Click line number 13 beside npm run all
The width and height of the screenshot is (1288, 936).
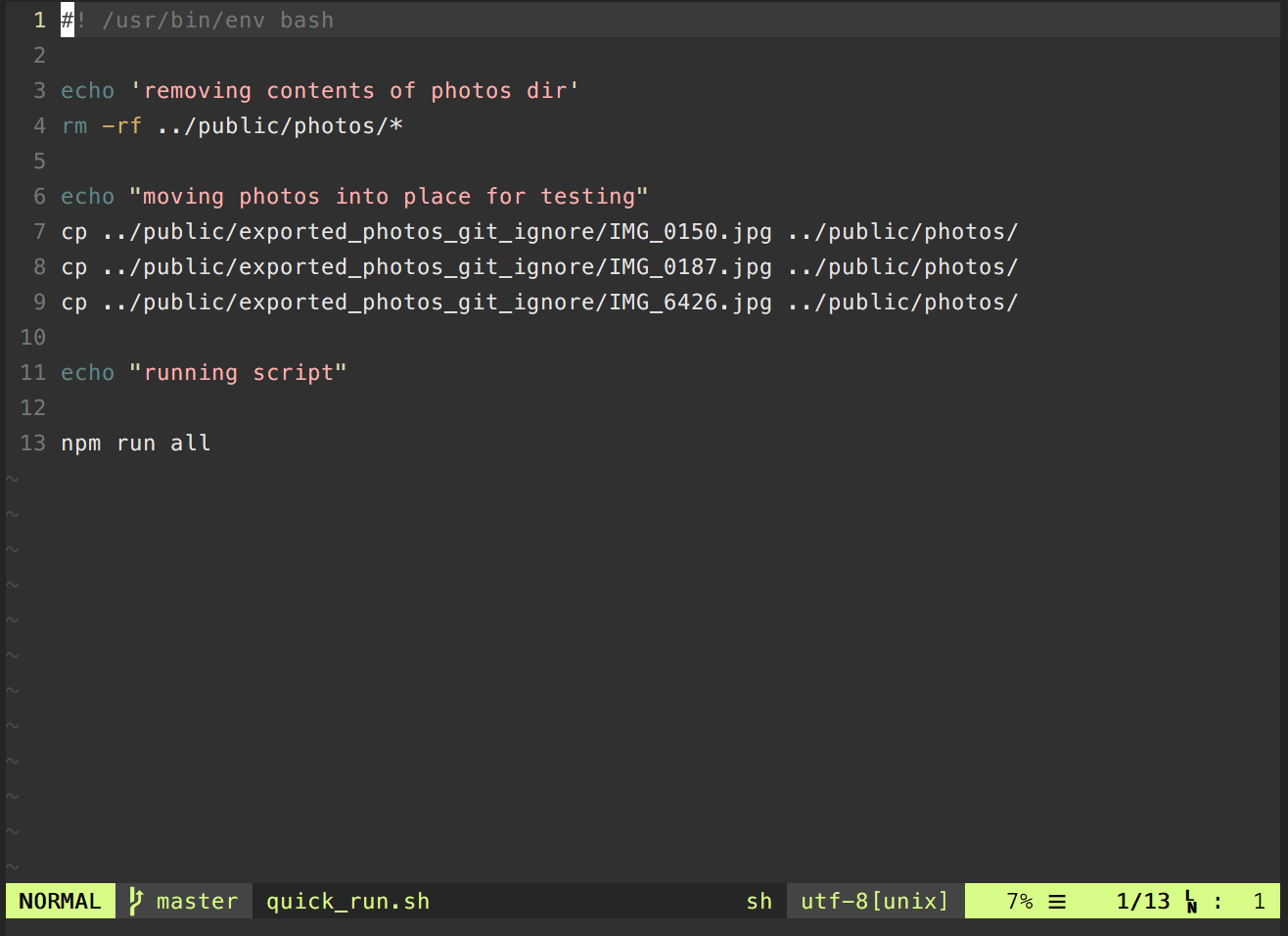coord(32,443)
